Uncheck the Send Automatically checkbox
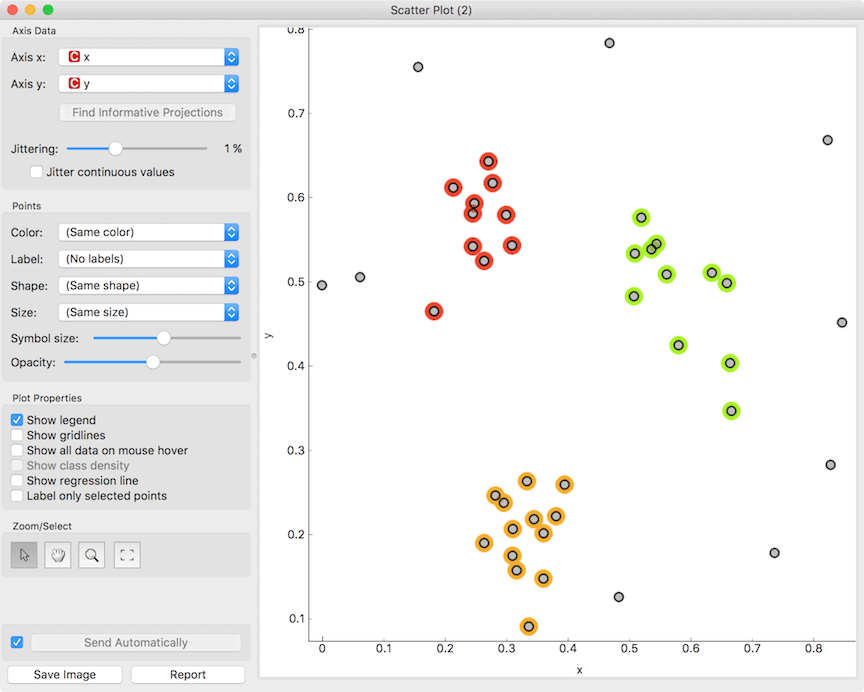This screenshot has width=864, height=692. coord(16,642)
